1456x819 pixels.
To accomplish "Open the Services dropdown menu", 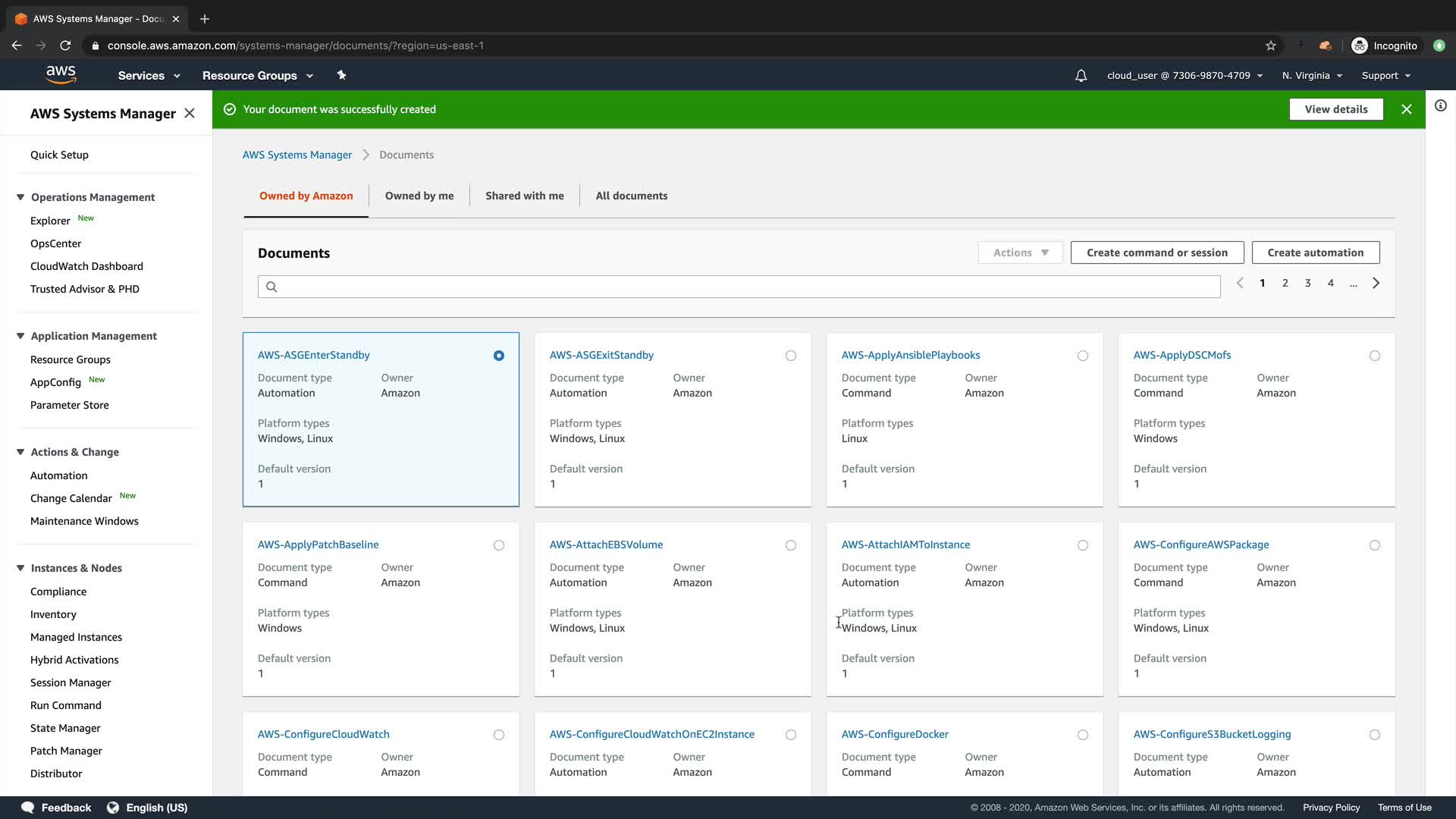I will (149, 76).
